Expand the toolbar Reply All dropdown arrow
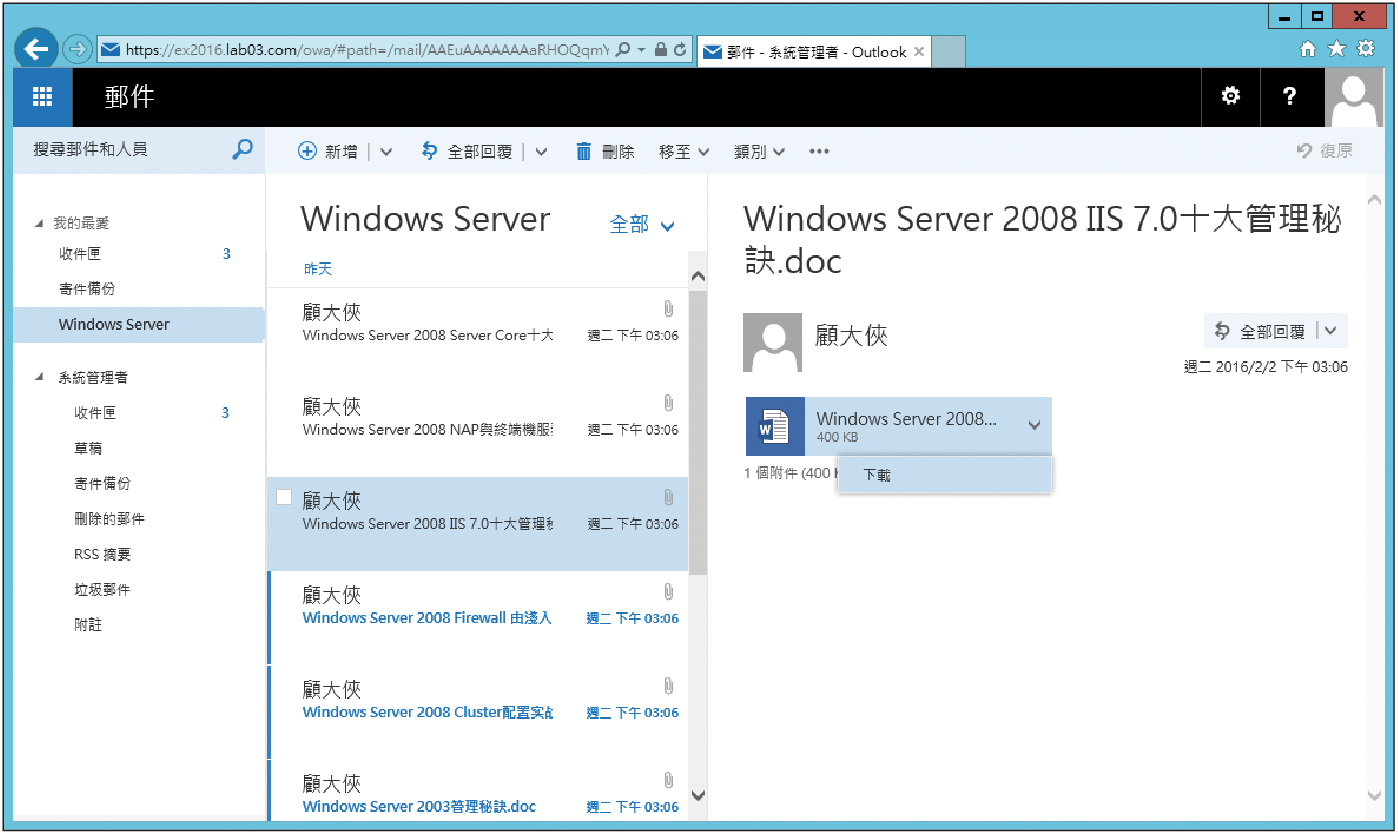 [541, 152]
